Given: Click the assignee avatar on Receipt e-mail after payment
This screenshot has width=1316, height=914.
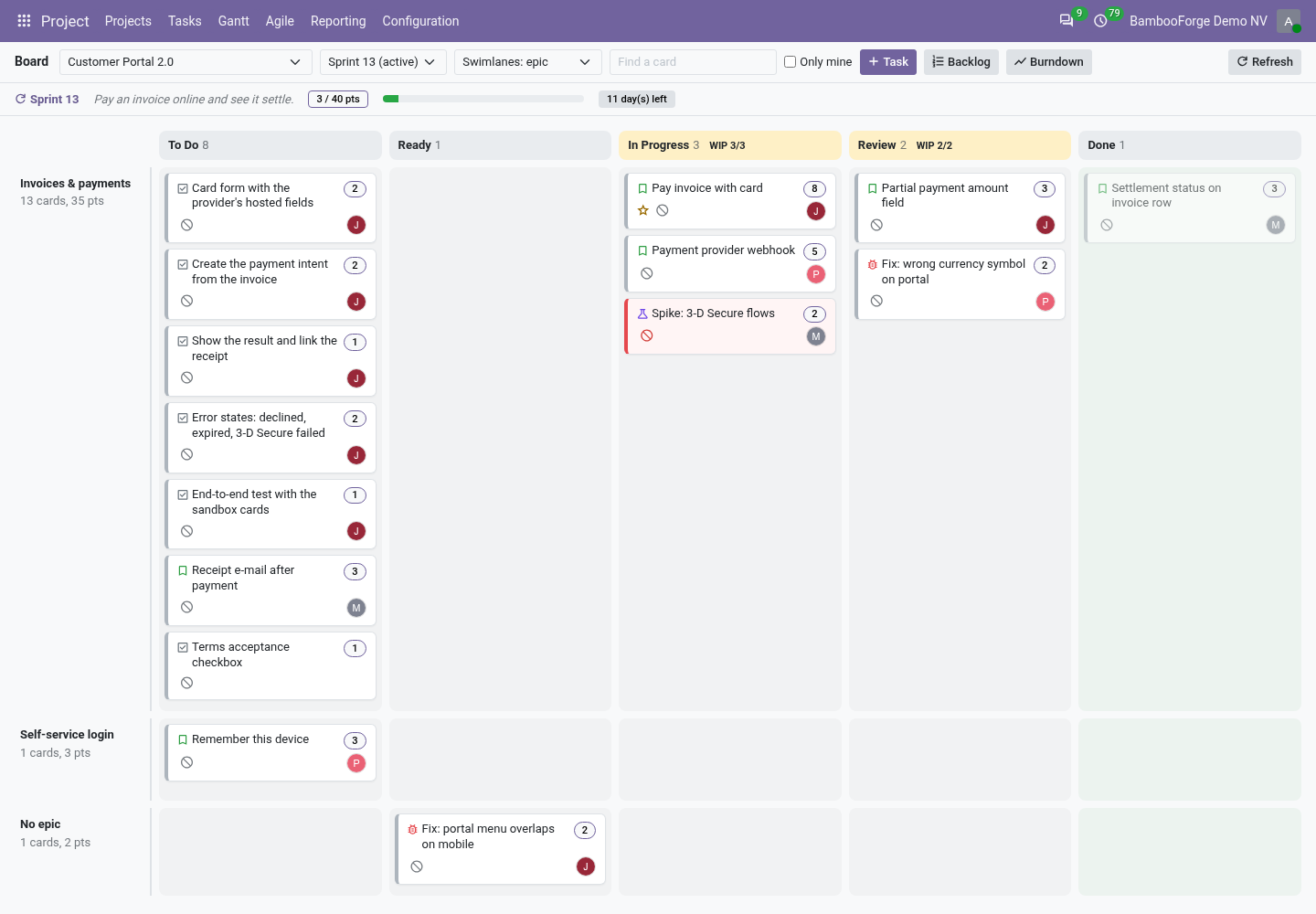Looking at the screenshot, I should pyautogui.click(x=356, y=608).
